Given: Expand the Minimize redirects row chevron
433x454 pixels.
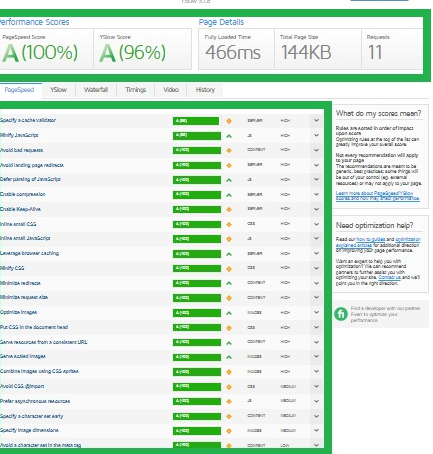Looking at the screenshot, I should [x=316, y=283].
